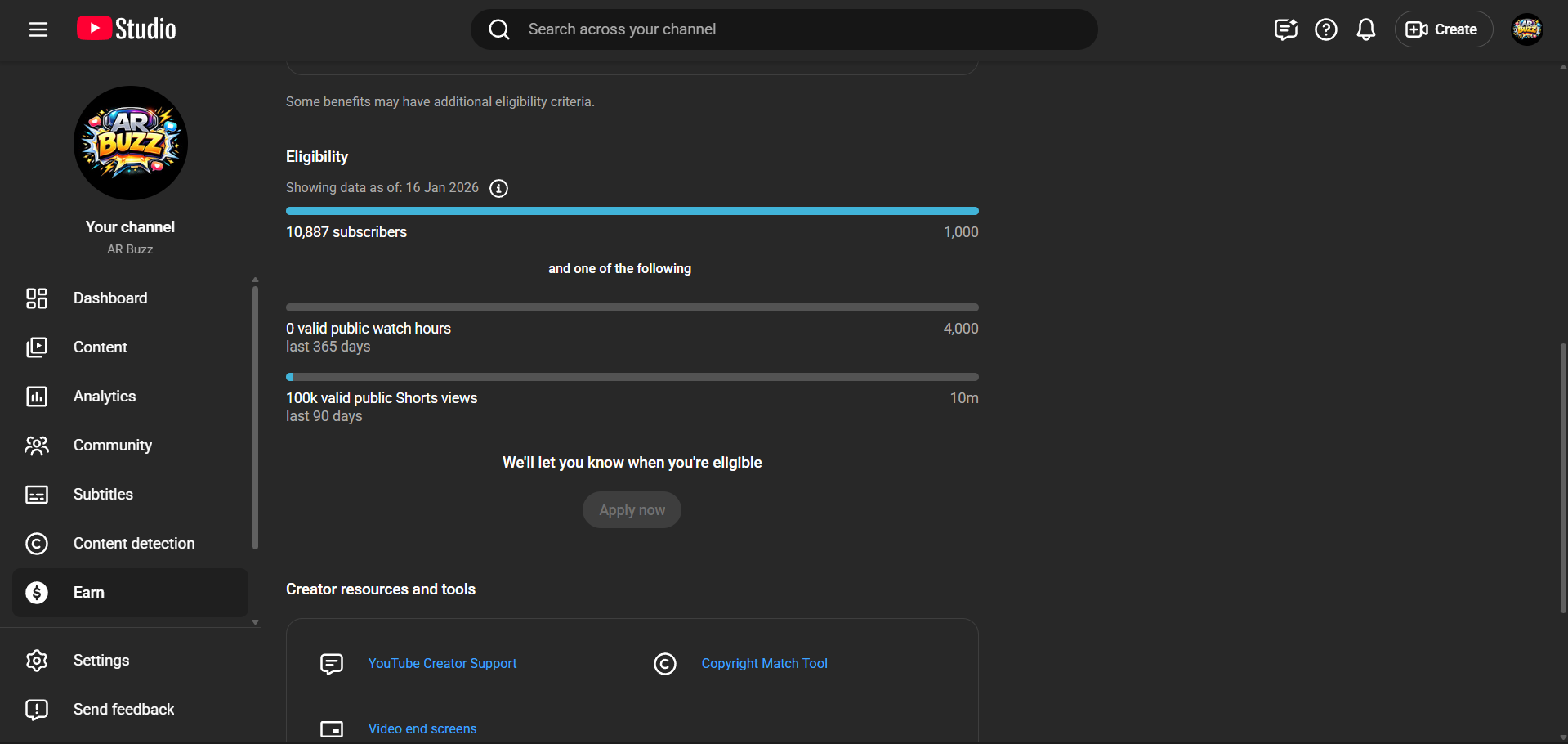Click the Create button
1568x744 pixels.
point(1443,29)
